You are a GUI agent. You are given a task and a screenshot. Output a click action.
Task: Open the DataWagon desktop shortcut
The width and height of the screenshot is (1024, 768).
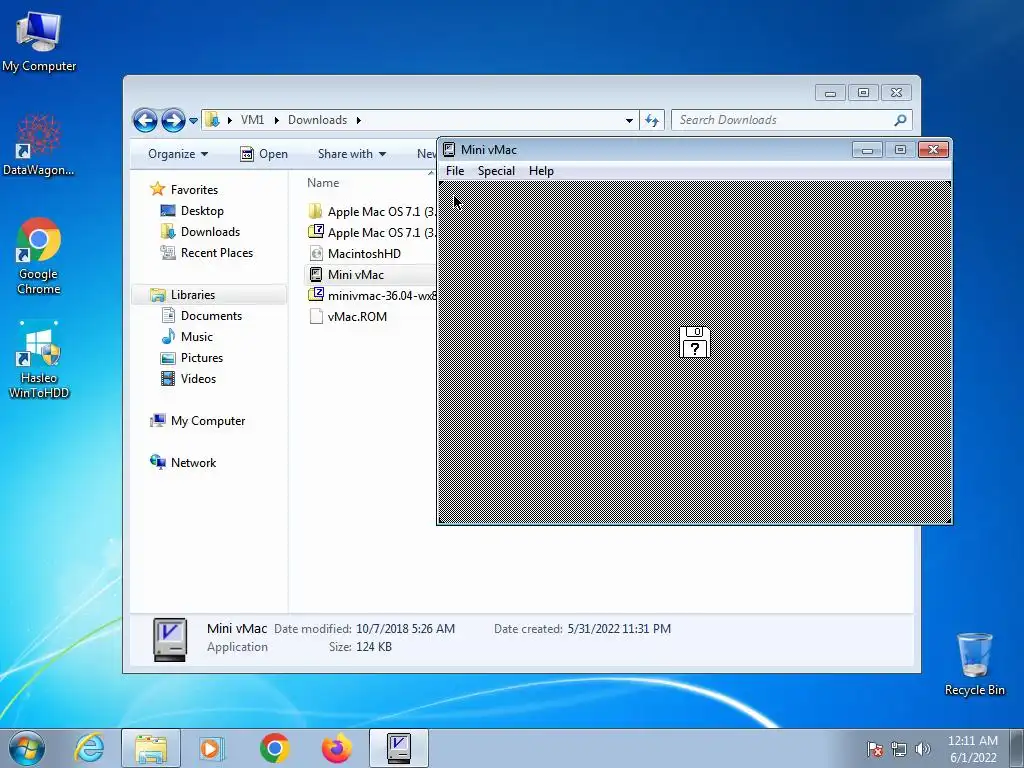tap(39, 145)
